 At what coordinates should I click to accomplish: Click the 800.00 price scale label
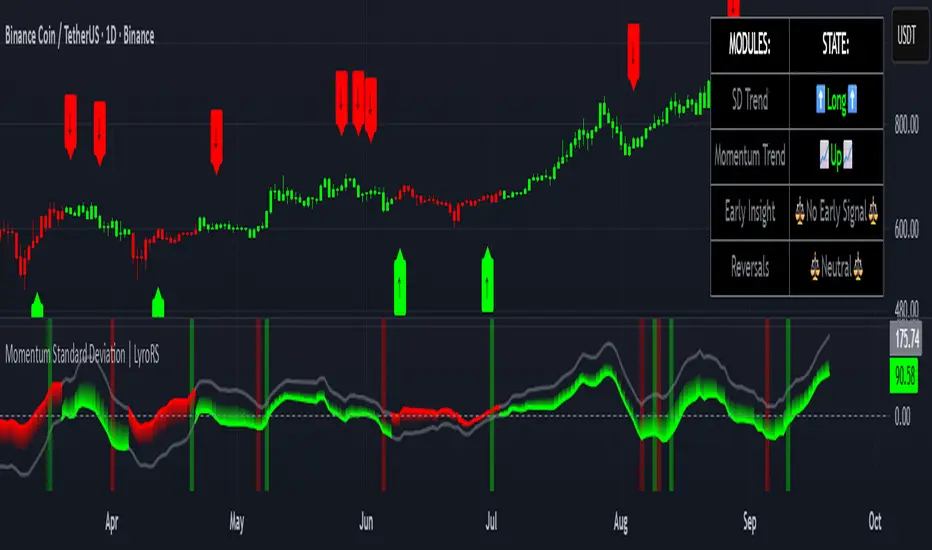pos(906,124)
